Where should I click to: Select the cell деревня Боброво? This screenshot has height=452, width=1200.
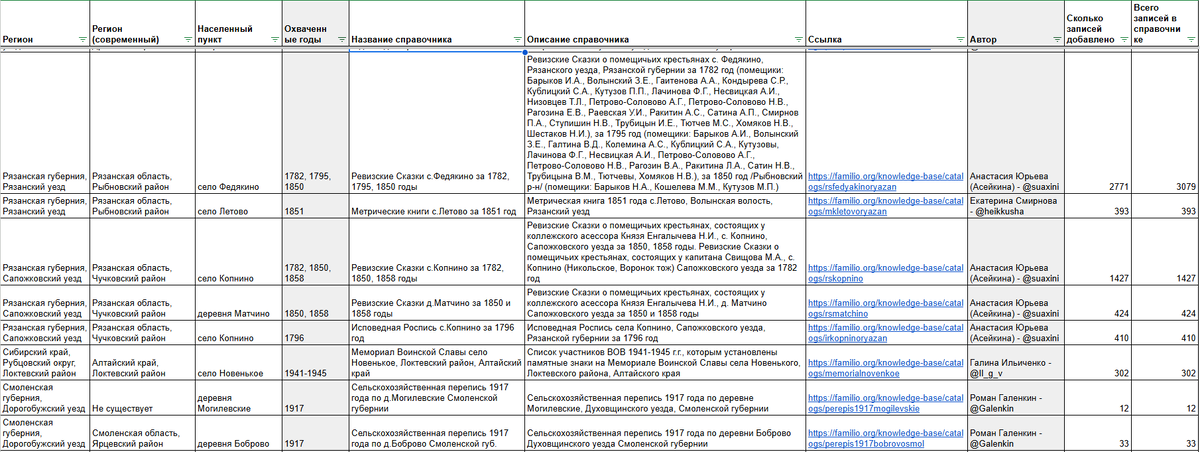pyautogui.click(x=238, y=433)
